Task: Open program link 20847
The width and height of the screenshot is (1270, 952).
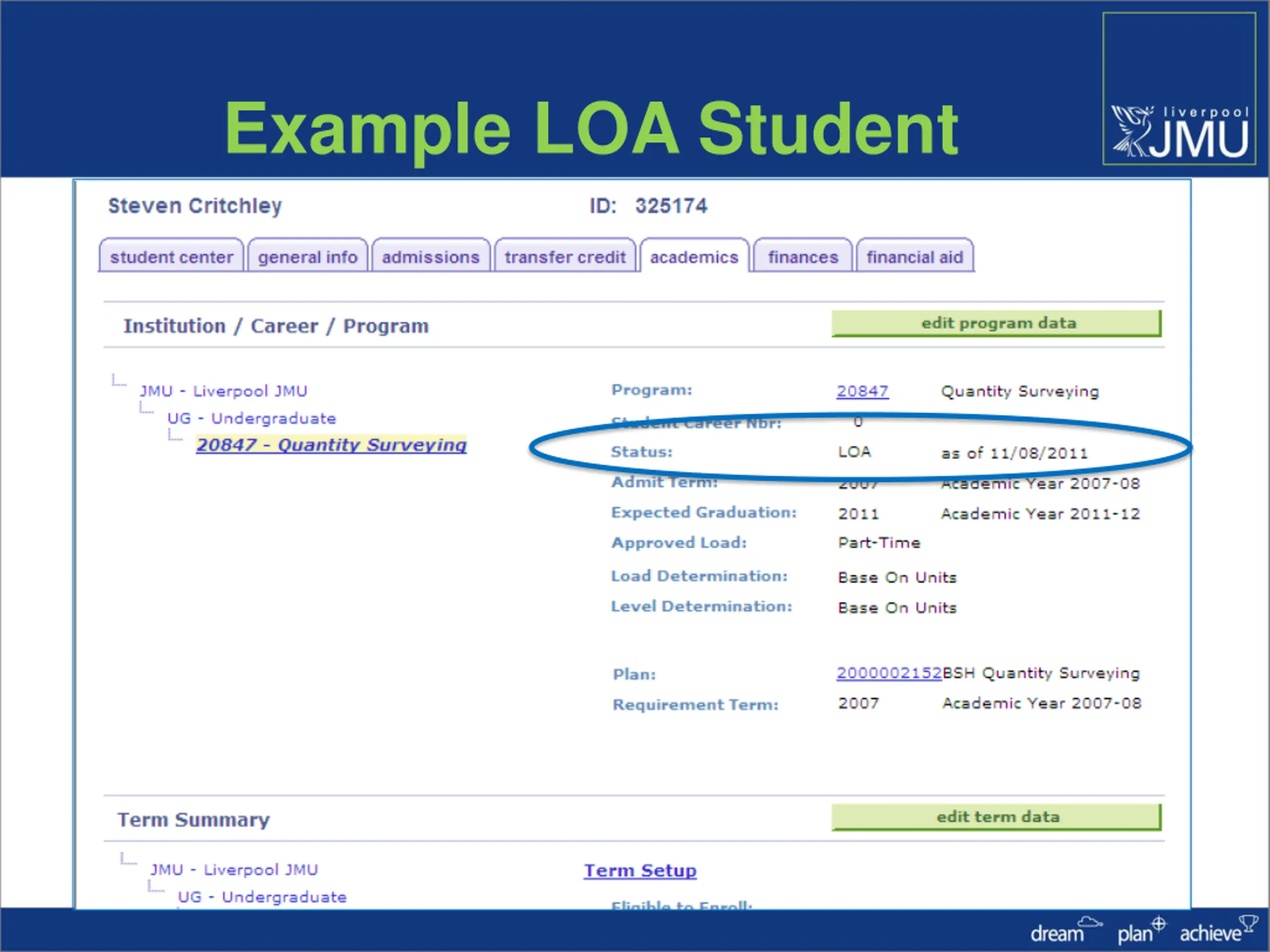Action: [862, 391]
